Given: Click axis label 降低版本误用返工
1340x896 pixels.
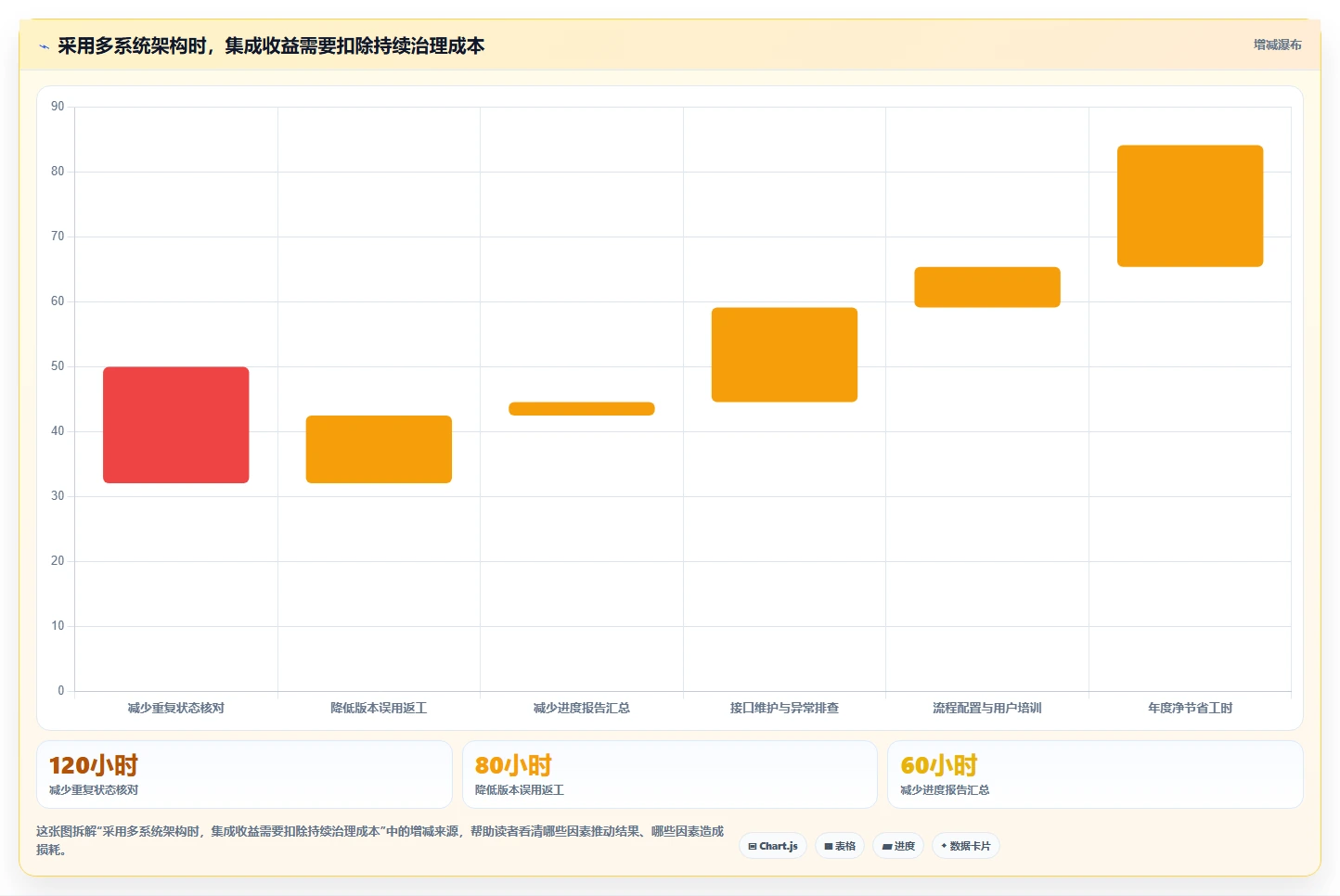Looking at the screenshot, I should coord(379,708).
